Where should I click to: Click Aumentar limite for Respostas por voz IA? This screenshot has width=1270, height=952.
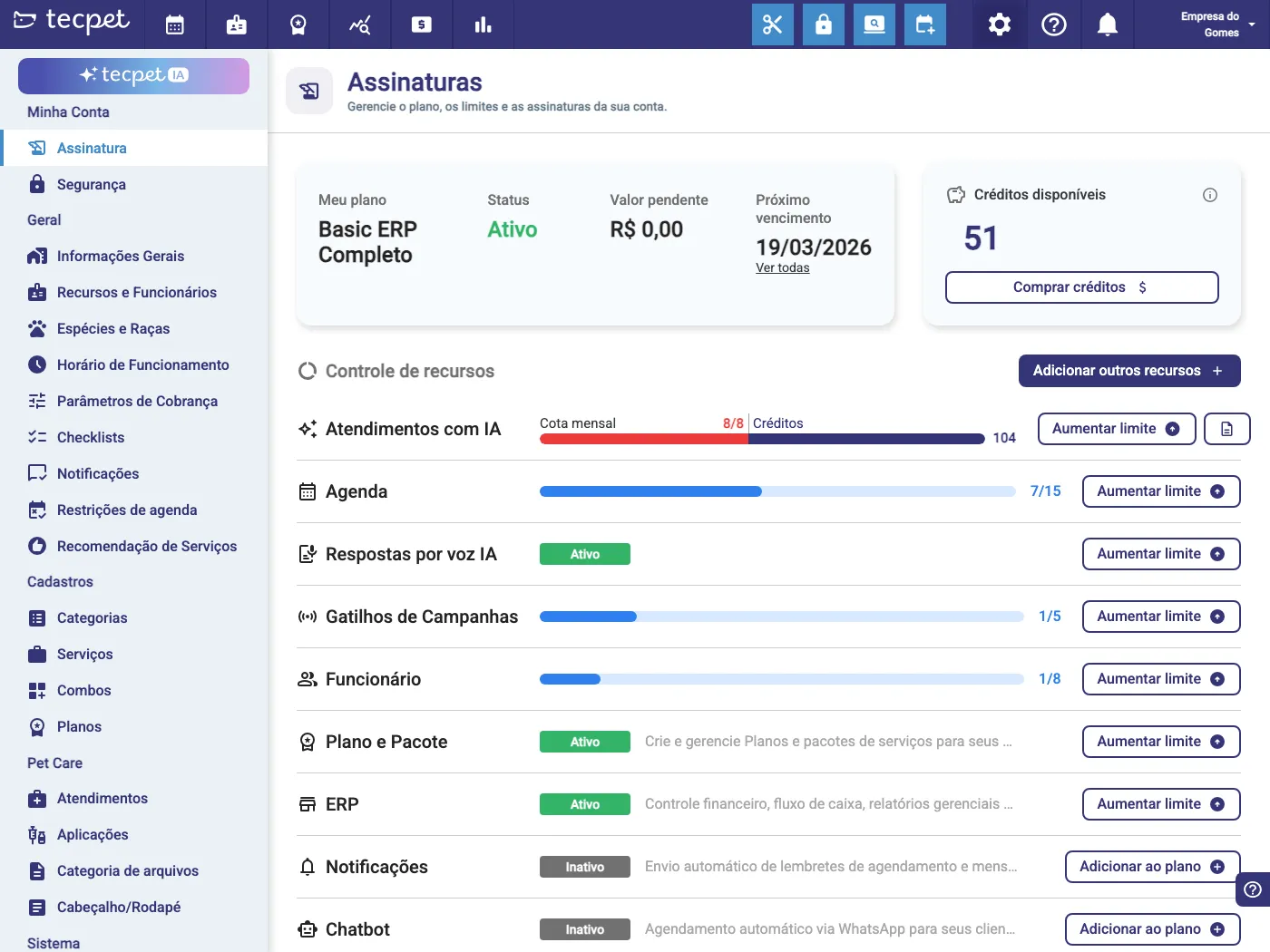[1161, 554]
